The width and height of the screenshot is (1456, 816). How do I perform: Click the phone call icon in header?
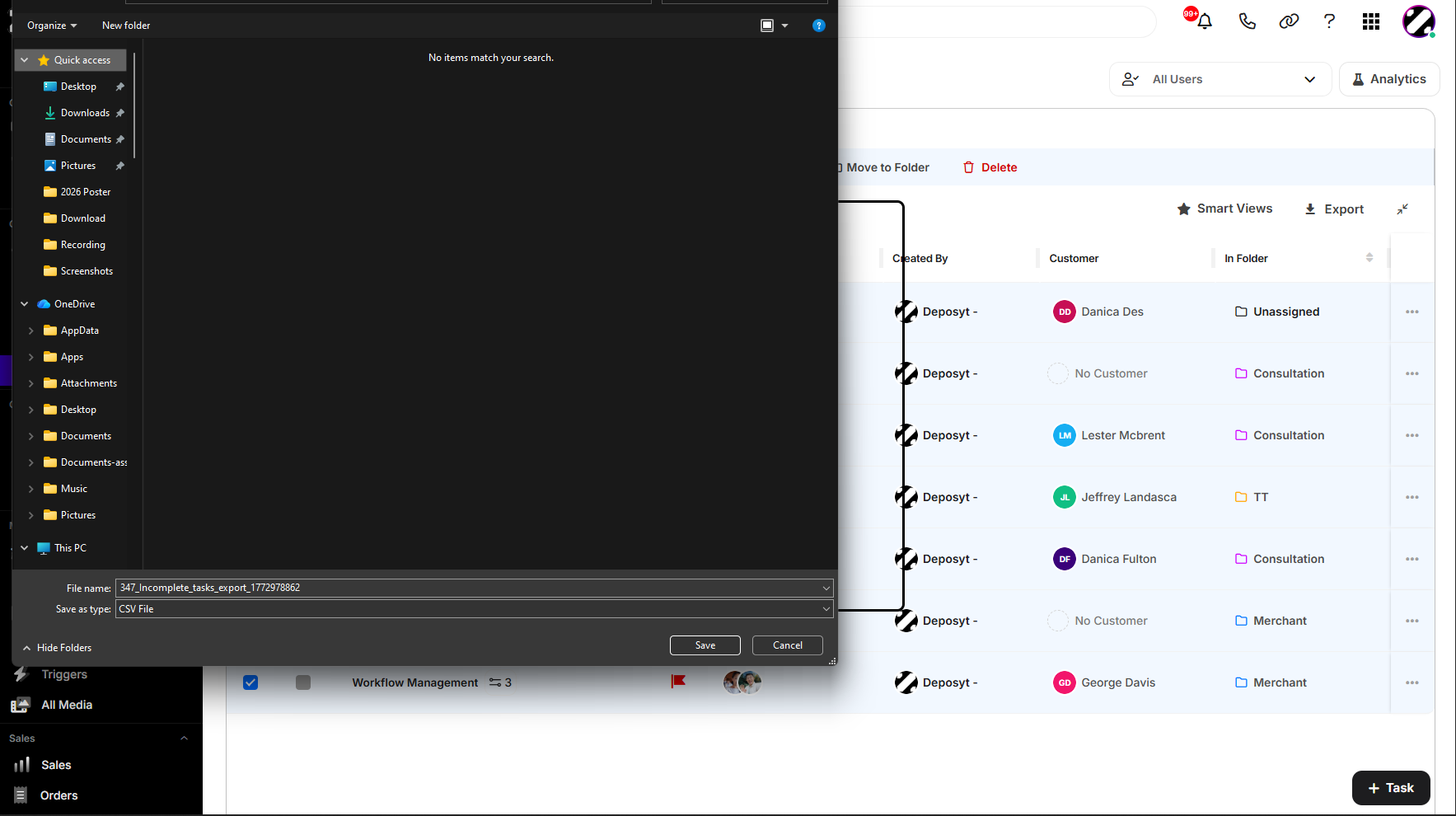tap(1247, 21)
